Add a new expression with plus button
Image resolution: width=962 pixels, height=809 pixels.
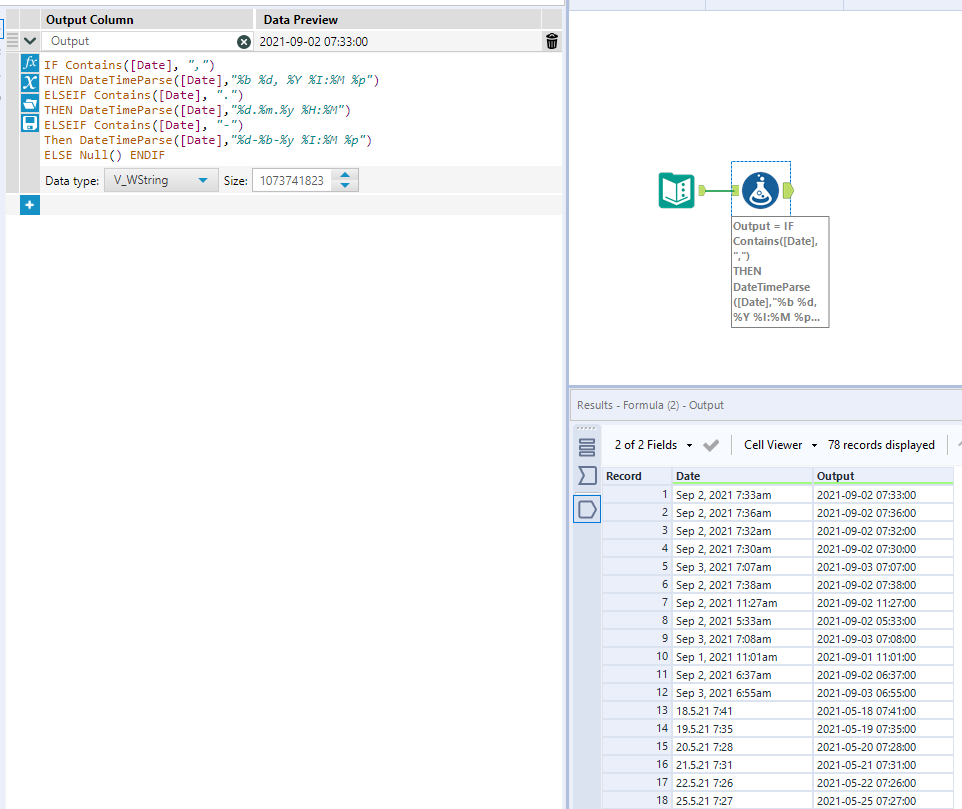[29, 205]
